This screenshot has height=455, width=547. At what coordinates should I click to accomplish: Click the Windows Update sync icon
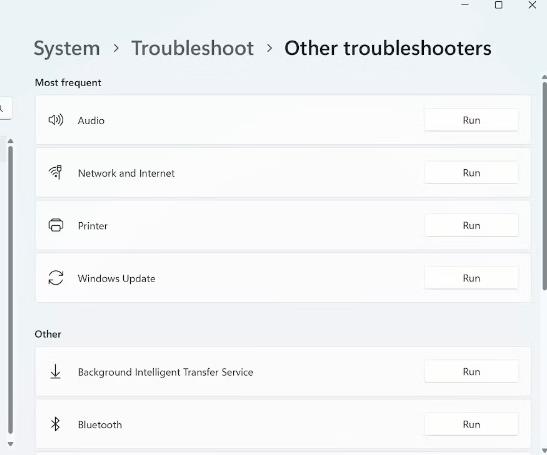(x=56, y=278)
